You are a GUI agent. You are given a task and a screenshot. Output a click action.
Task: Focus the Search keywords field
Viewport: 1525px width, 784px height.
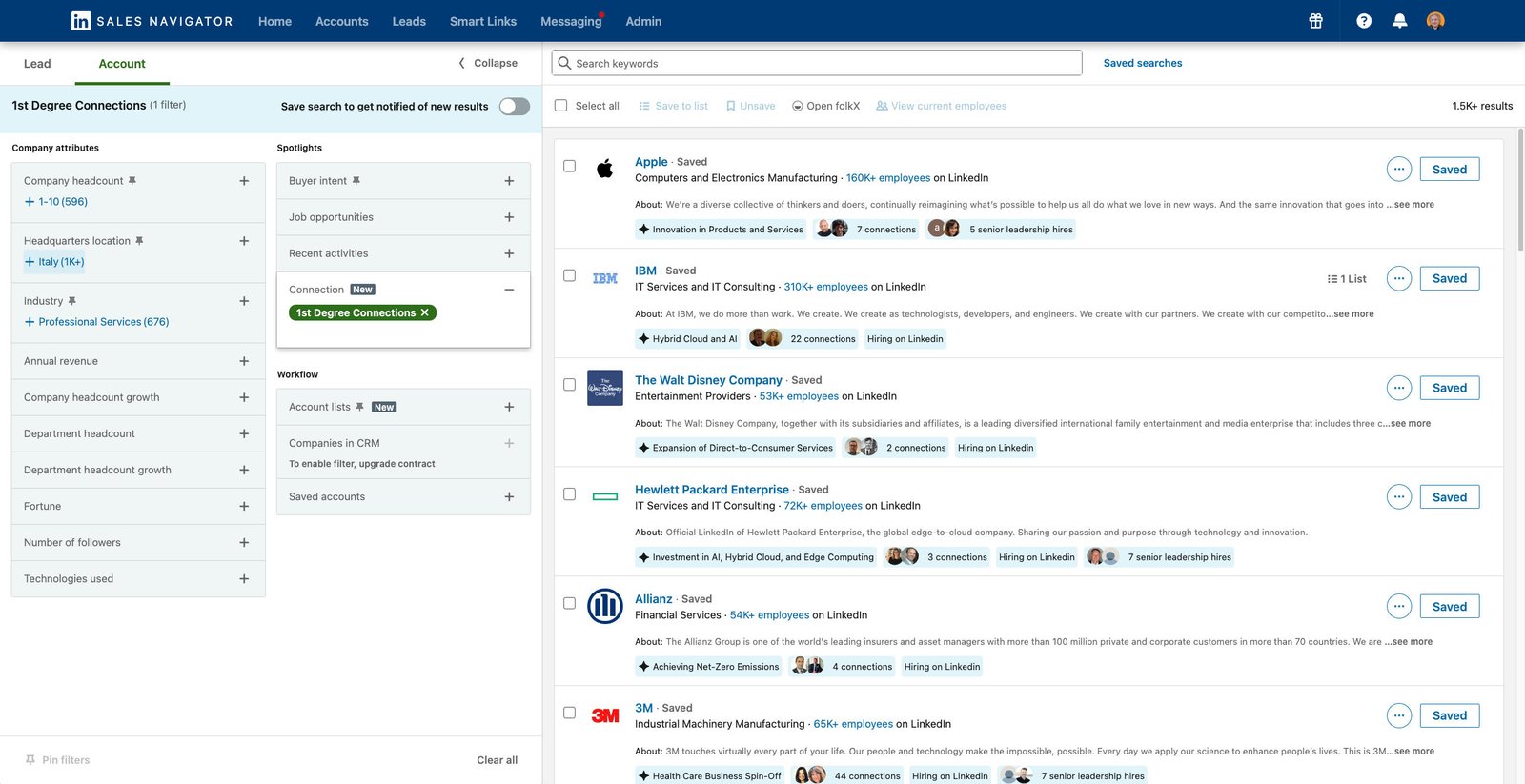click(x=817, y=64)
